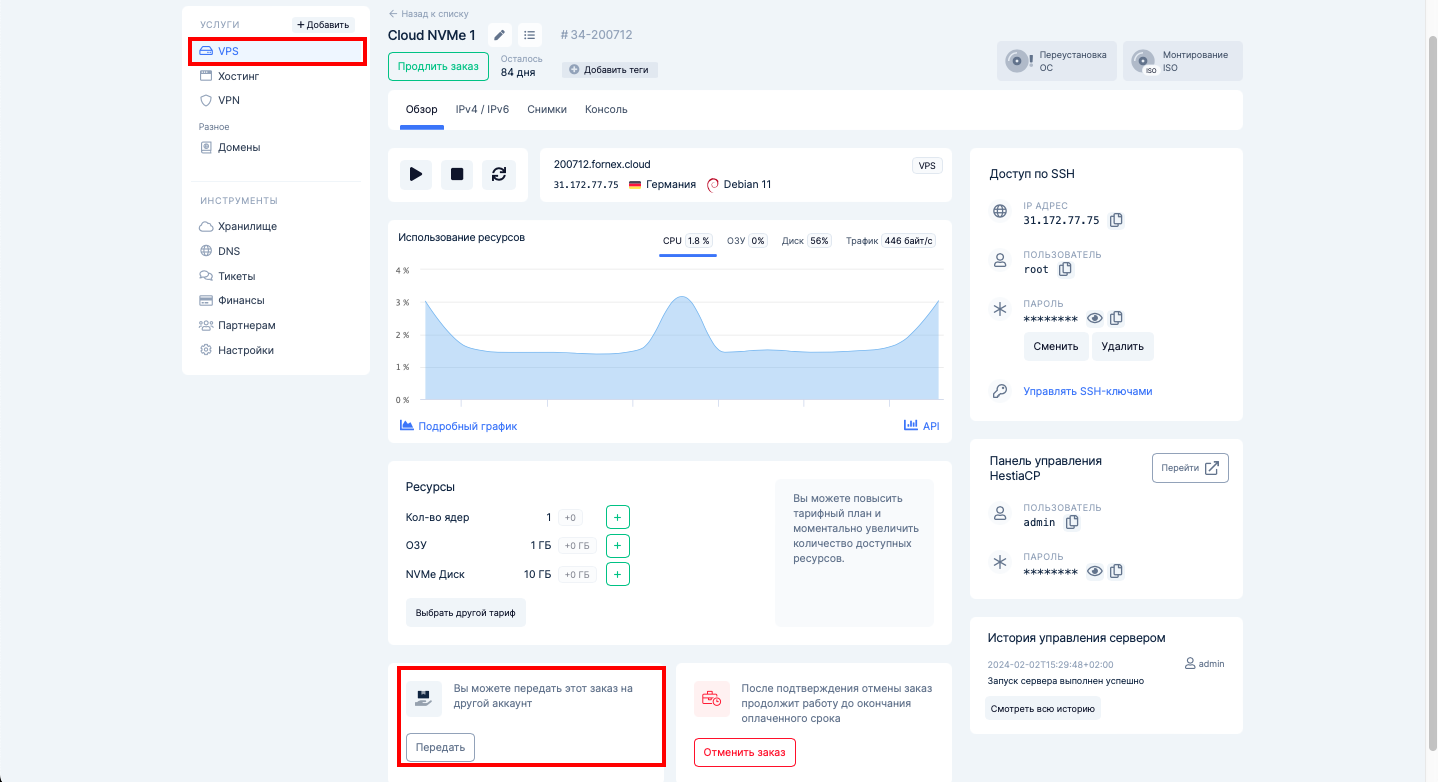Increase NVMe Диск size with the plus button
The image size is (1438, 782).
point(618,574)
